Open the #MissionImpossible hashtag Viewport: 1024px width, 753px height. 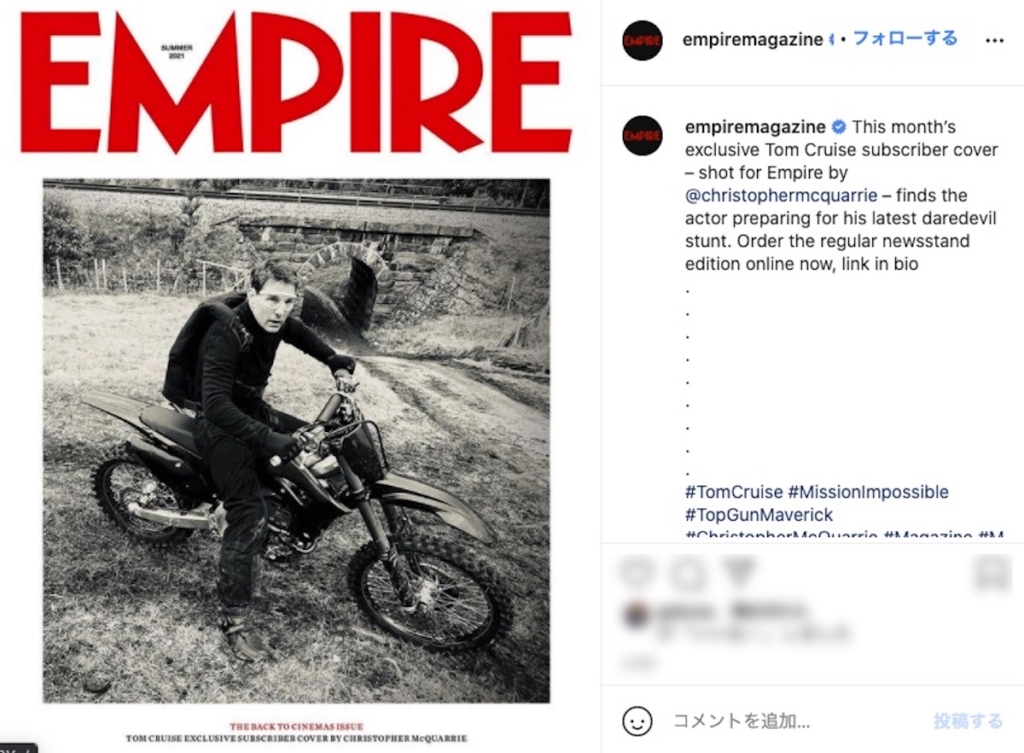tap(868, 492)
